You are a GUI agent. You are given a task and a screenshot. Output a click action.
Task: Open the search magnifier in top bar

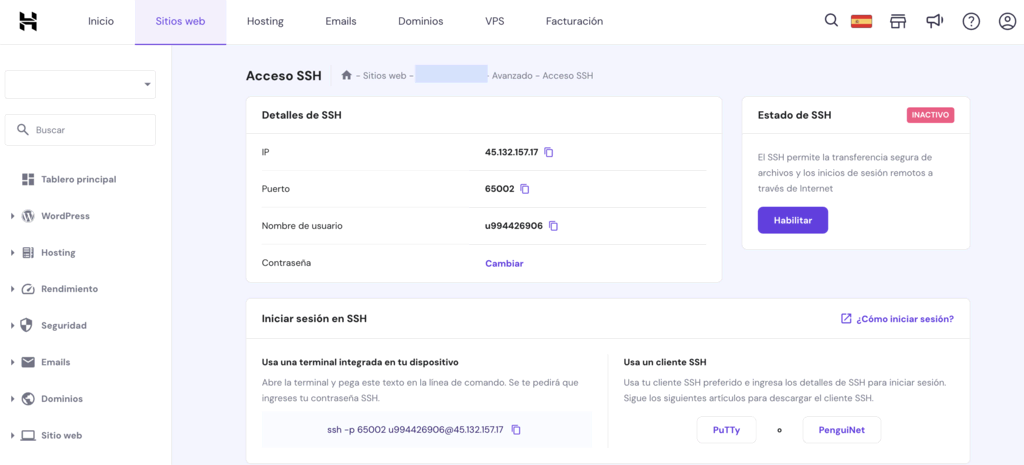[831, 21]
